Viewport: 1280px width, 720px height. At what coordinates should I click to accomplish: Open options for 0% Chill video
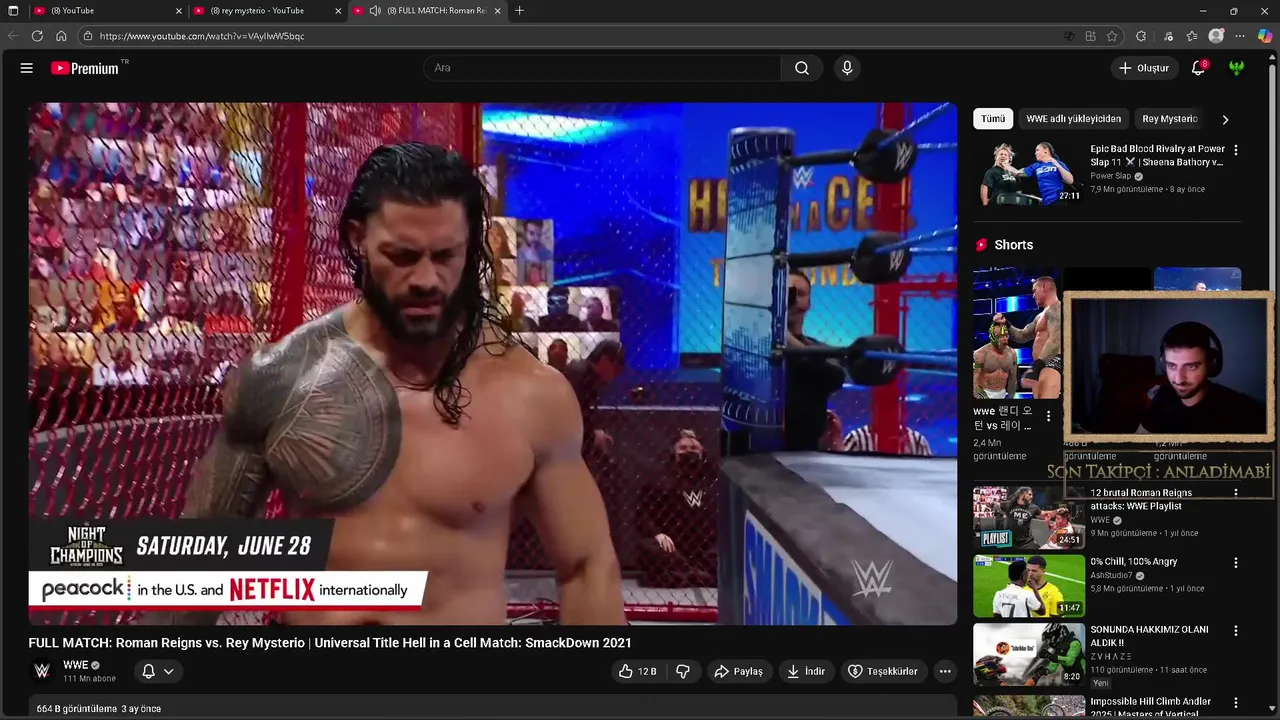(1236, 563)
